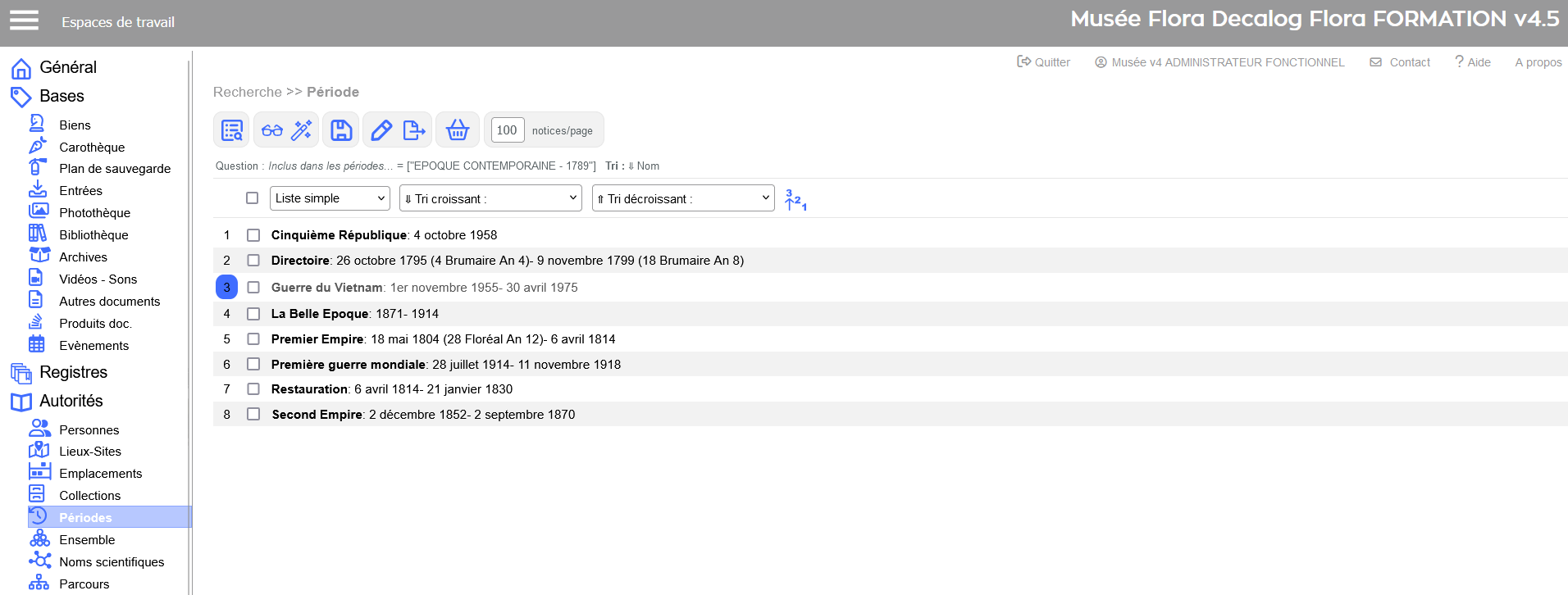Toggle the select-all checkbox above the list
This screenshot has width=1568, height=595.
tap(252, 198)
